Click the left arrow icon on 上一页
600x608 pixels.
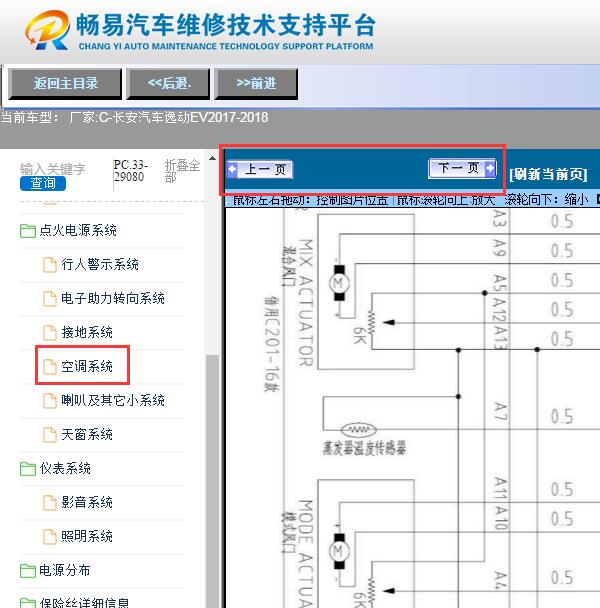232,169
